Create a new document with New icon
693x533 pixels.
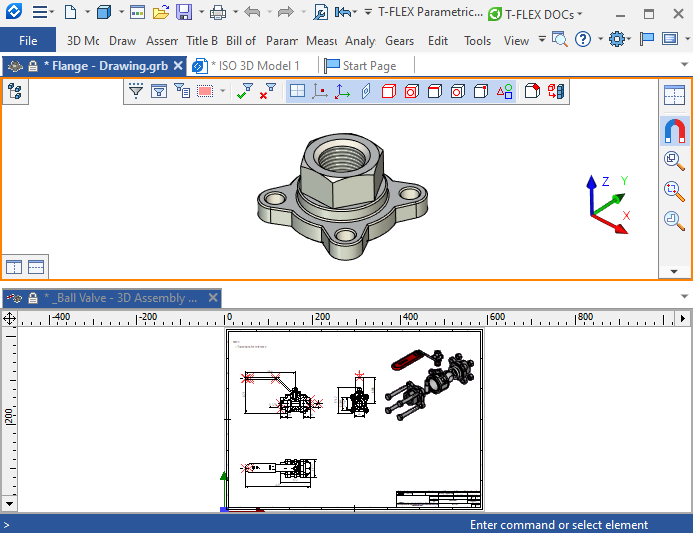pos(70,12)
